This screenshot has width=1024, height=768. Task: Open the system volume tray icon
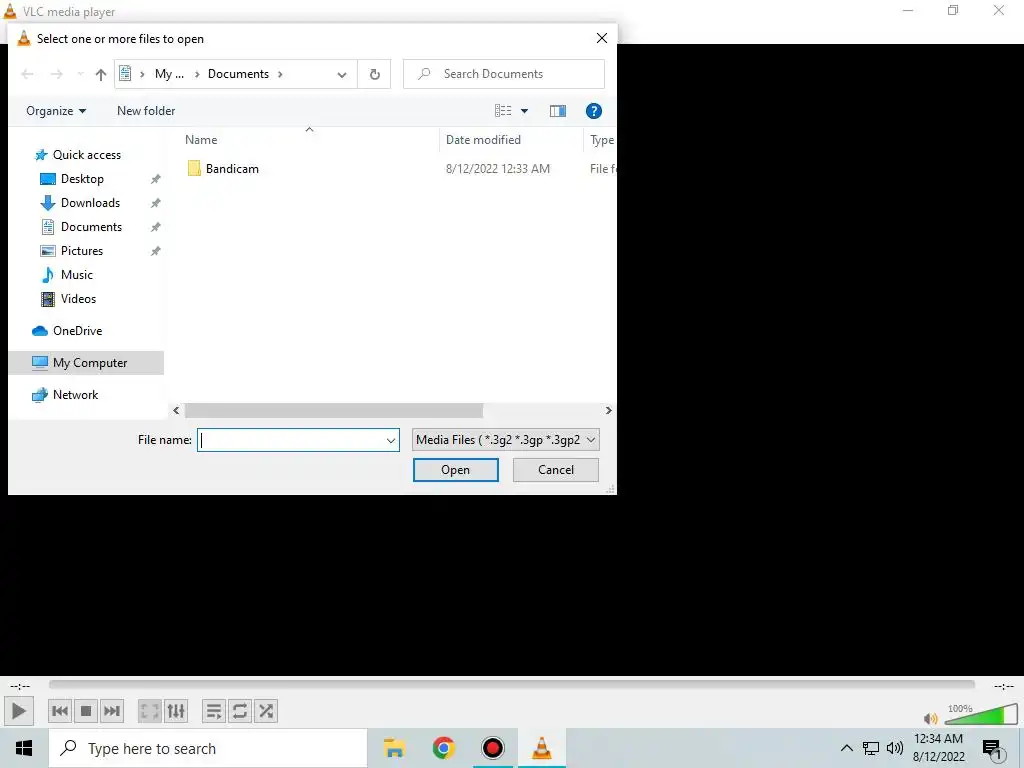click(895, 748)
